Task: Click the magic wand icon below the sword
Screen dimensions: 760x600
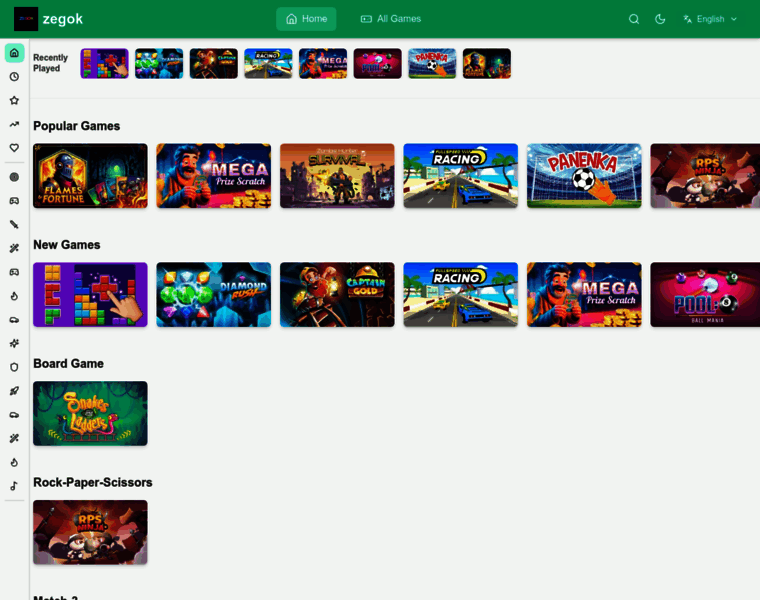Action: [x=15, y=248]
